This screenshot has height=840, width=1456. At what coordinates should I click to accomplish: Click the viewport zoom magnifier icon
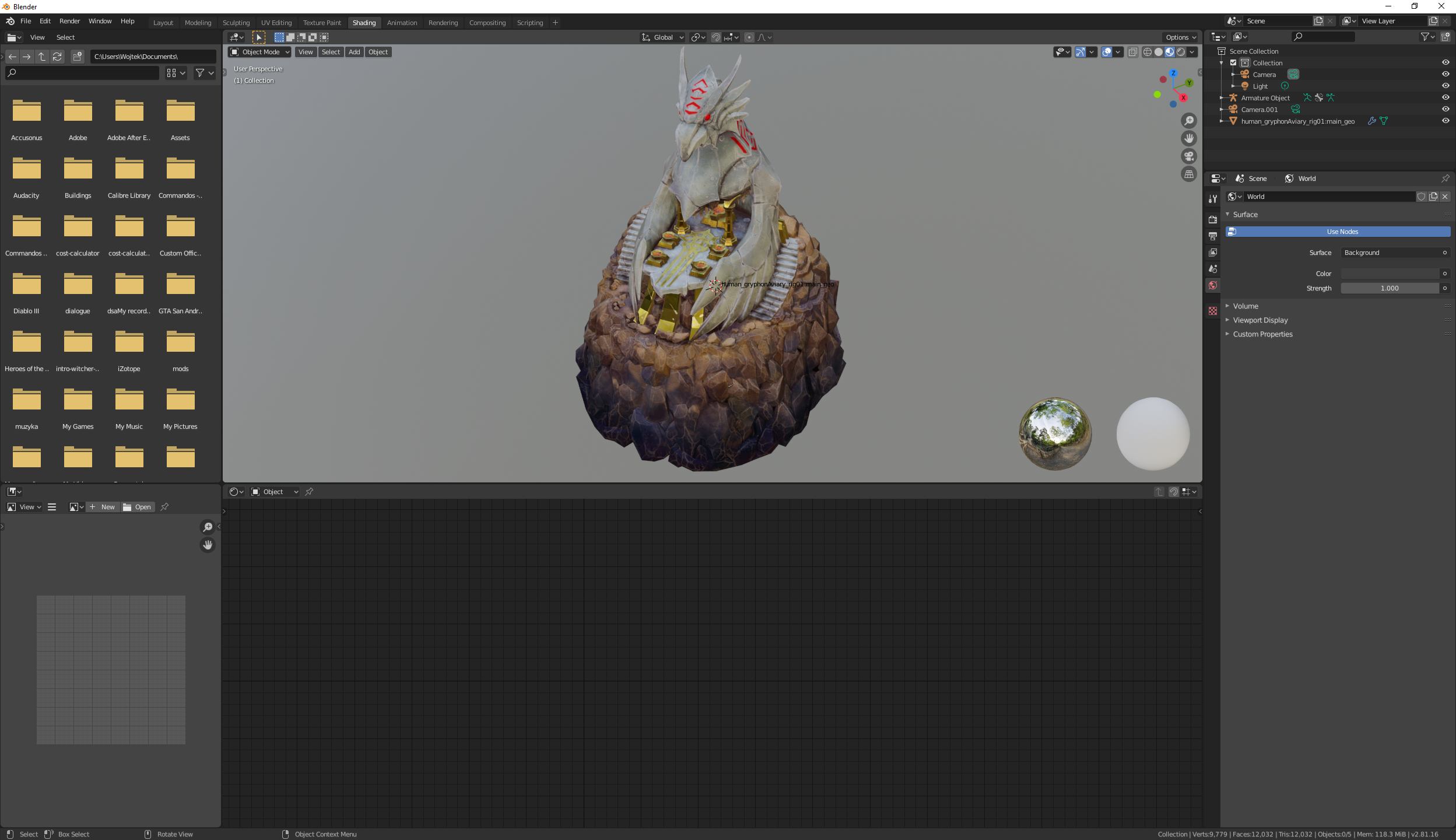pos(1189,121)
